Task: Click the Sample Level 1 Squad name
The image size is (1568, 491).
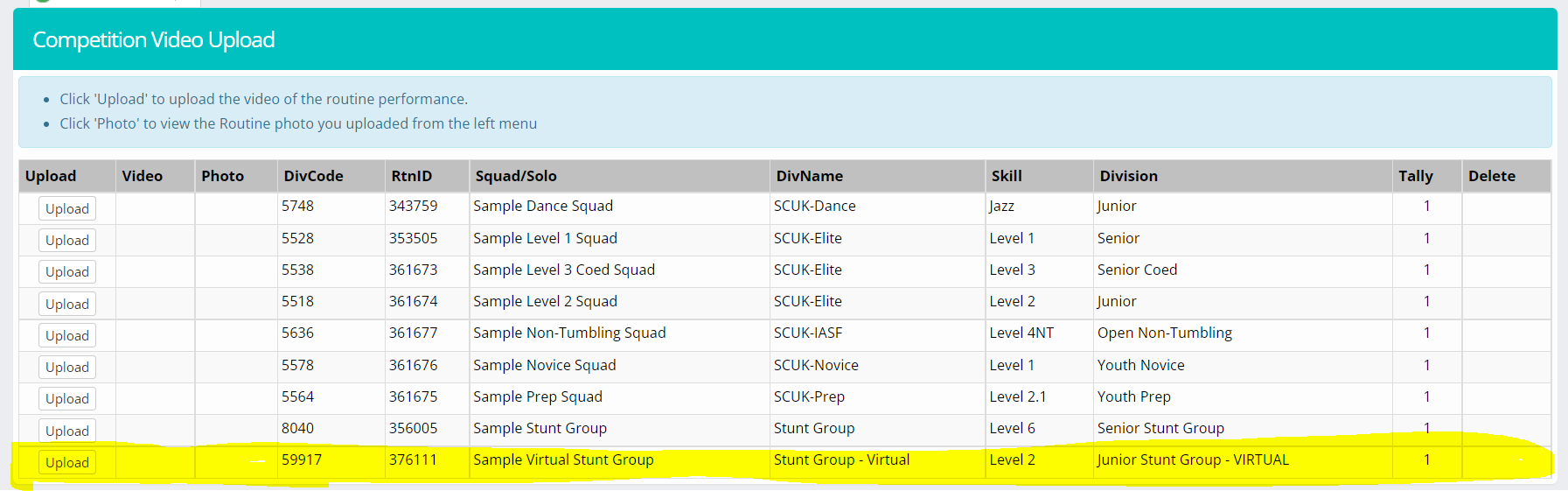Action: tap(545, 238)
